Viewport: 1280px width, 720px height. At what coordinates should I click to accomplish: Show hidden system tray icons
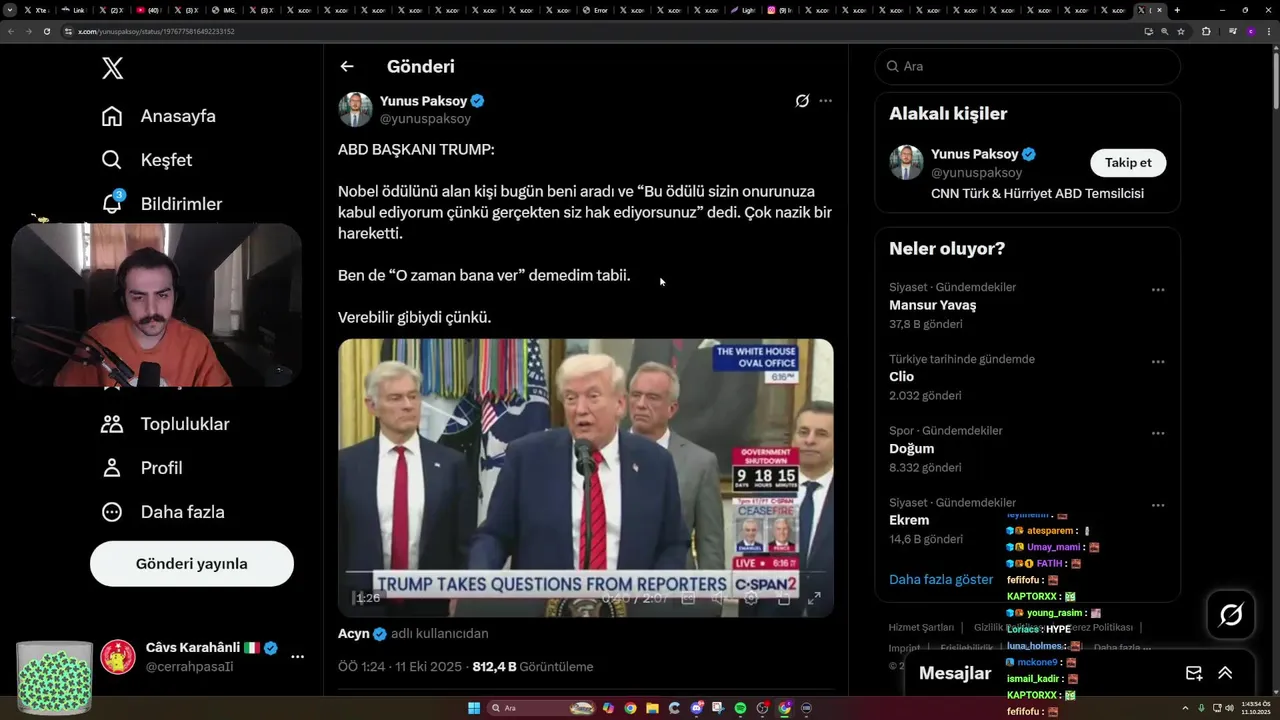pyautogui.click(x=1187, y=708)
